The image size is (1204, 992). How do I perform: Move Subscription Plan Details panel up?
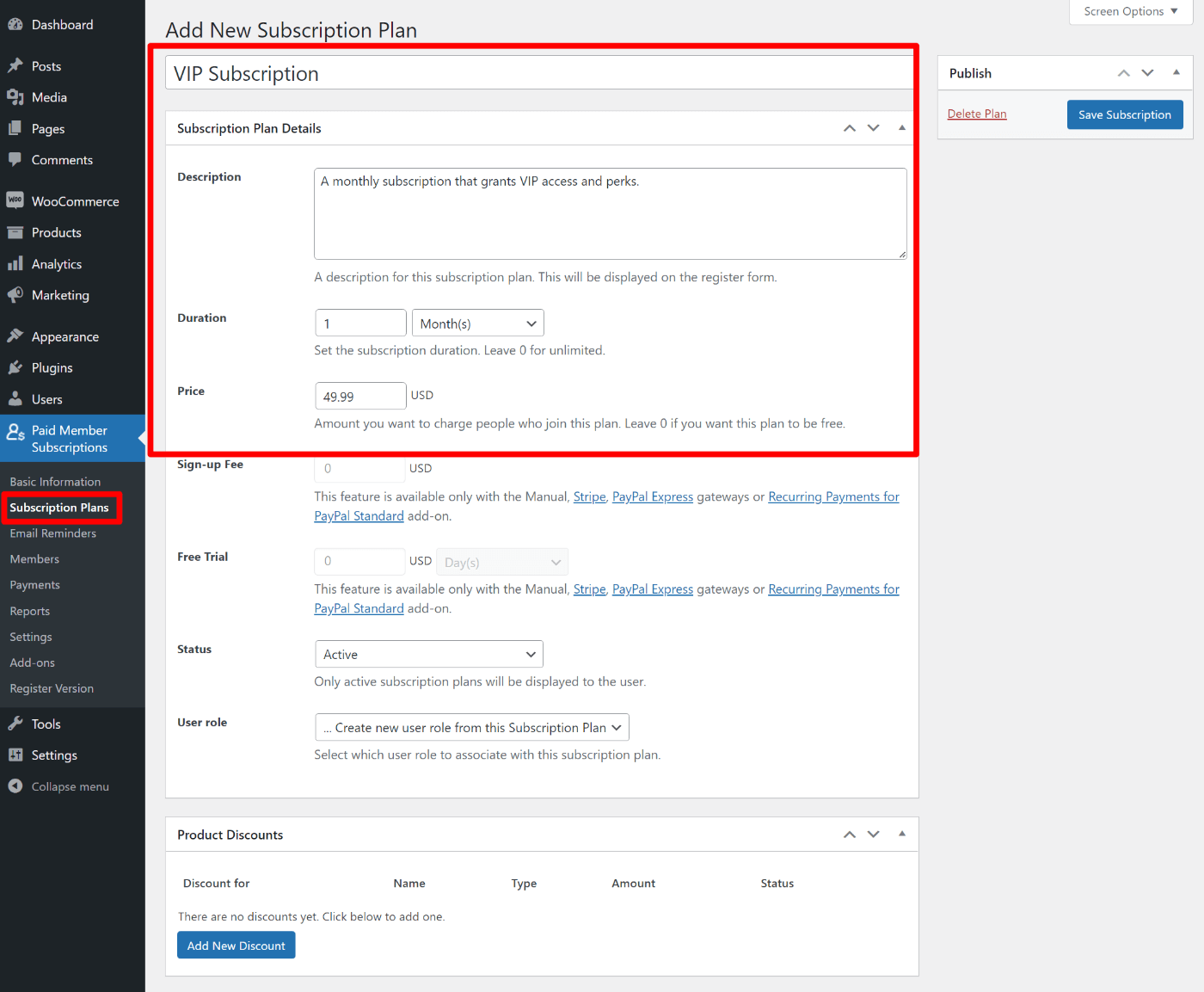[x=850, y=128]
